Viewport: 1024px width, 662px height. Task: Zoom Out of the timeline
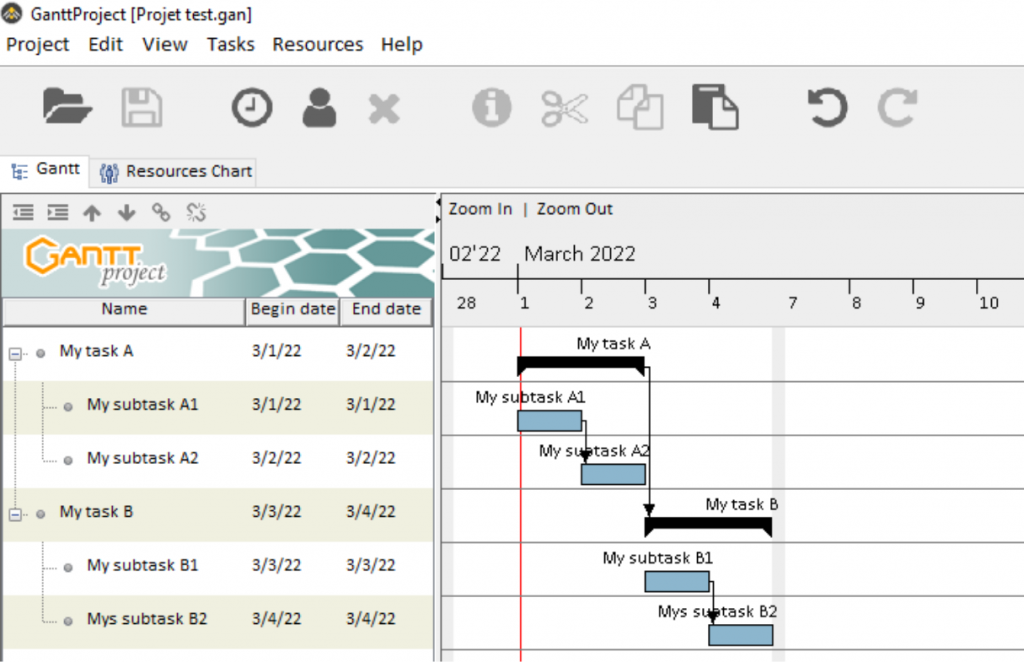click(574, 209)
